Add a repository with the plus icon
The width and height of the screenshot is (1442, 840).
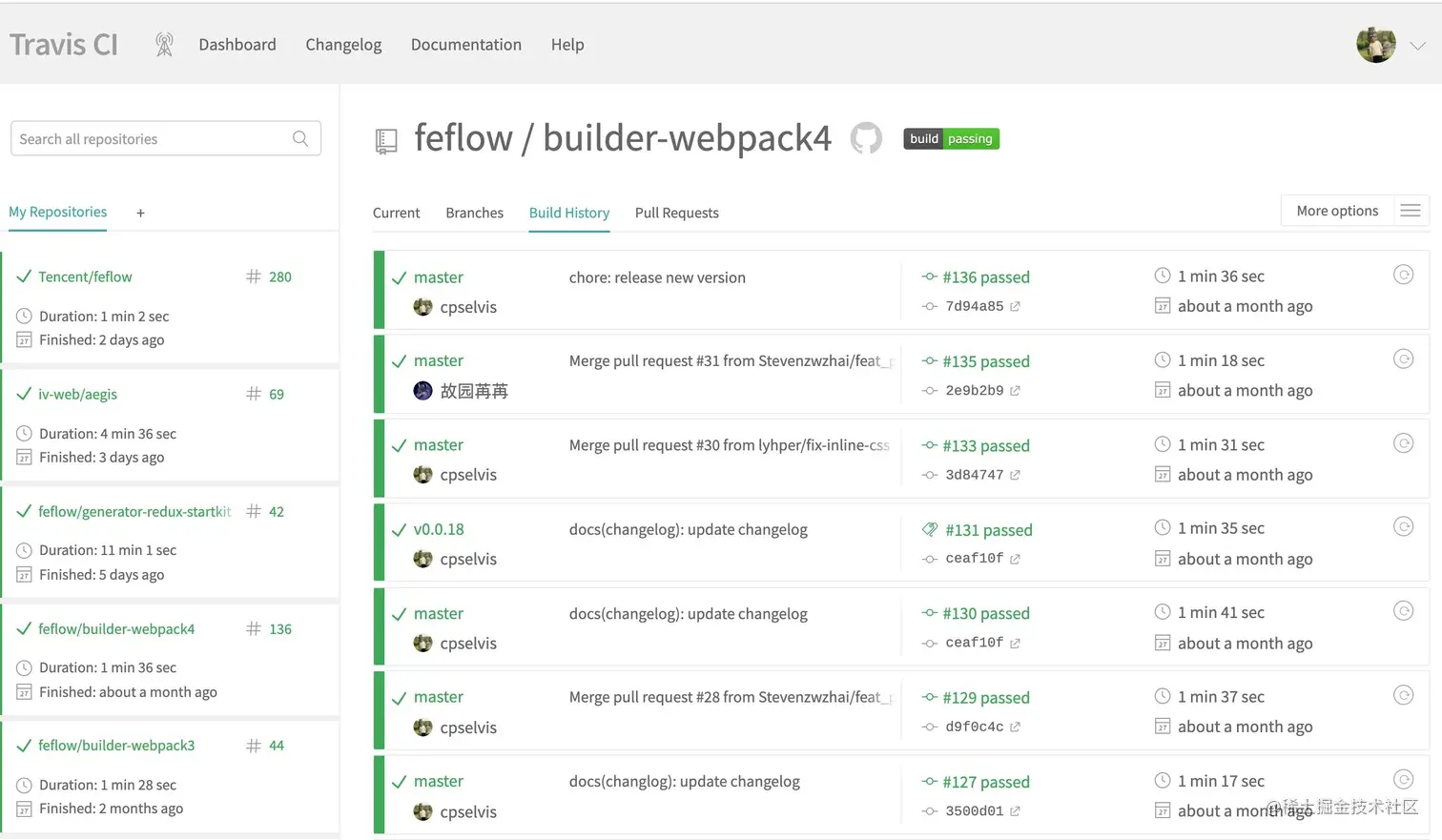[x=140, y=214]
